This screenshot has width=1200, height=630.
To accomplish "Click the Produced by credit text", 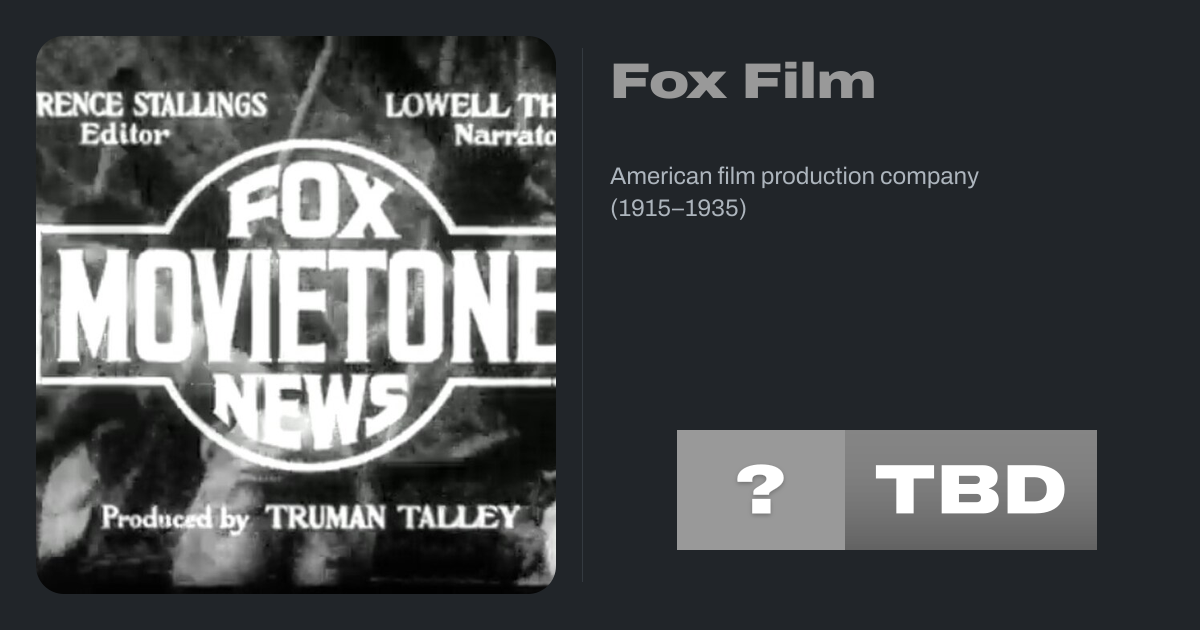I will pos(175,518).
